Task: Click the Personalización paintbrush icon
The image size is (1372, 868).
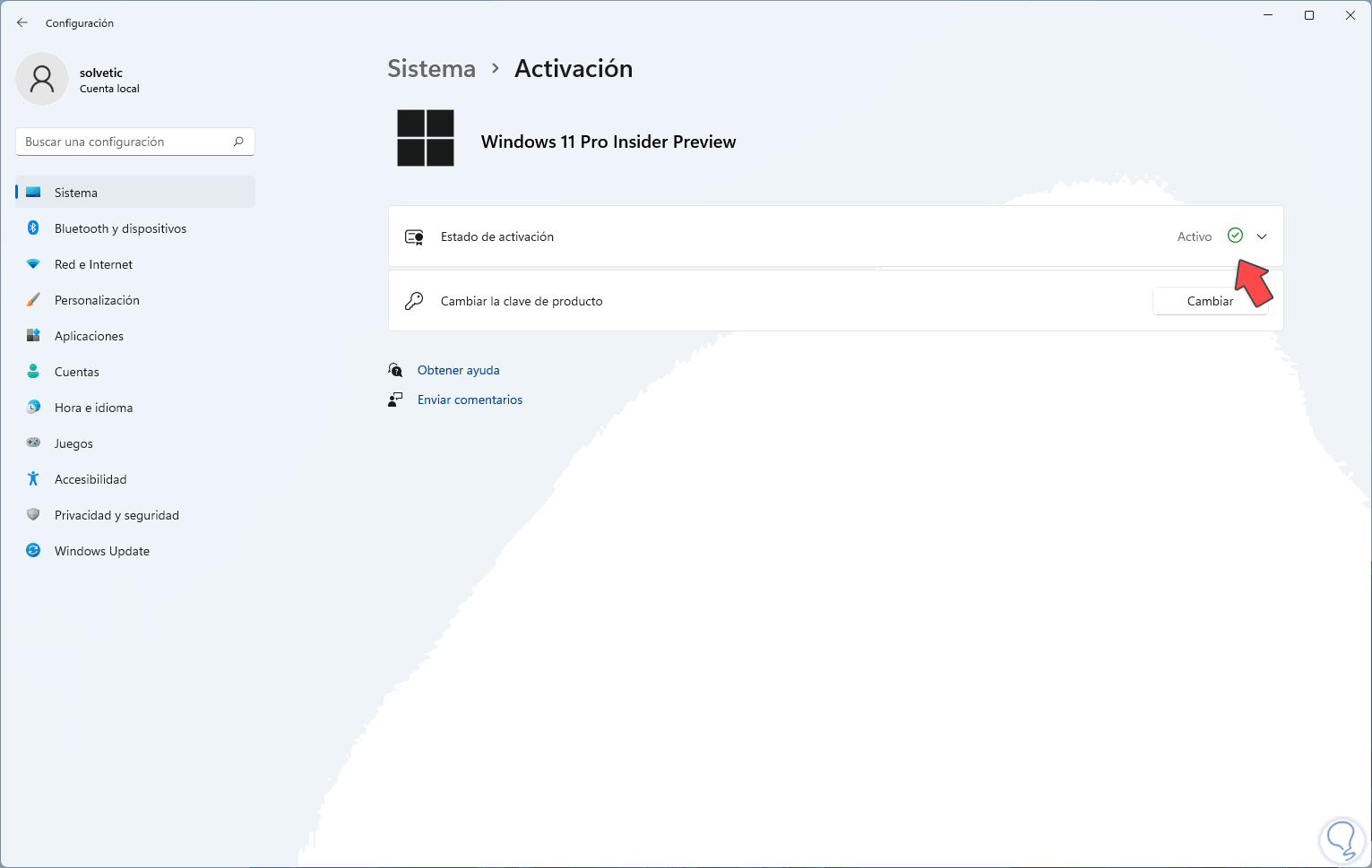Action: (33, 300)
